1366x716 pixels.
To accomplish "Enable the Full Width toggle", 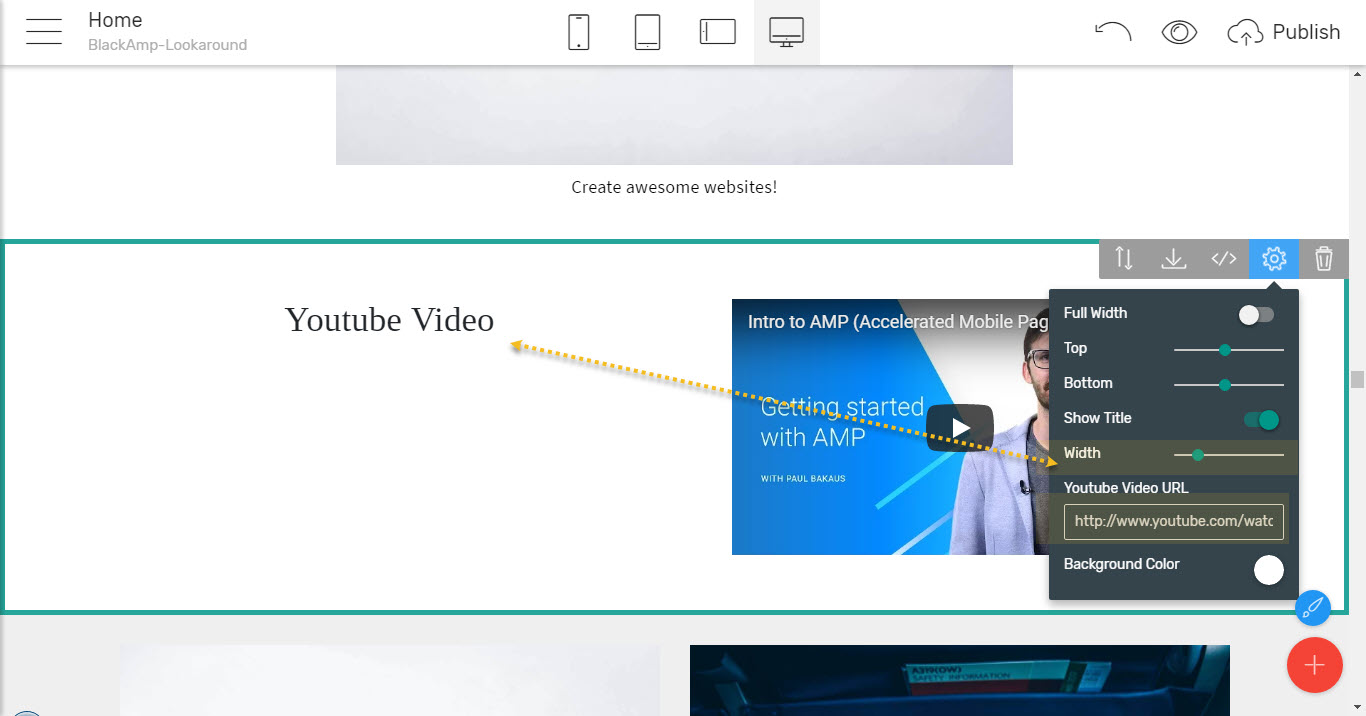I will pyautogui.click(x=1256, y=315).
